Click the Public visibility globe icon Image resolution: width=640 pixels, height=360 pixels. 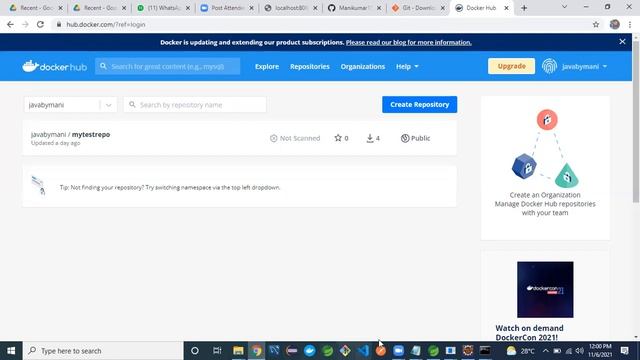click(x=405, y=138)
